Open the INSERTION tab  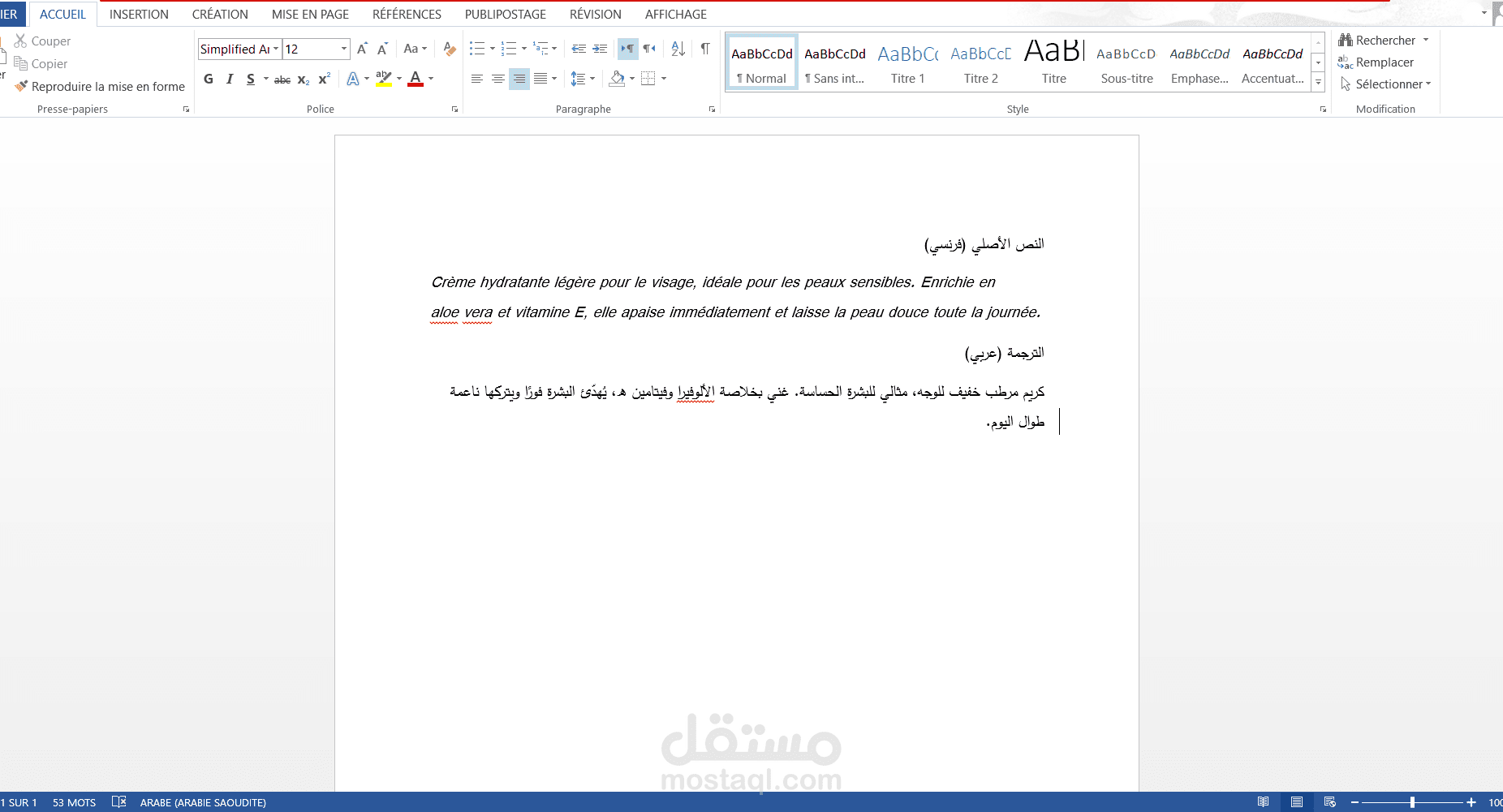139,15
